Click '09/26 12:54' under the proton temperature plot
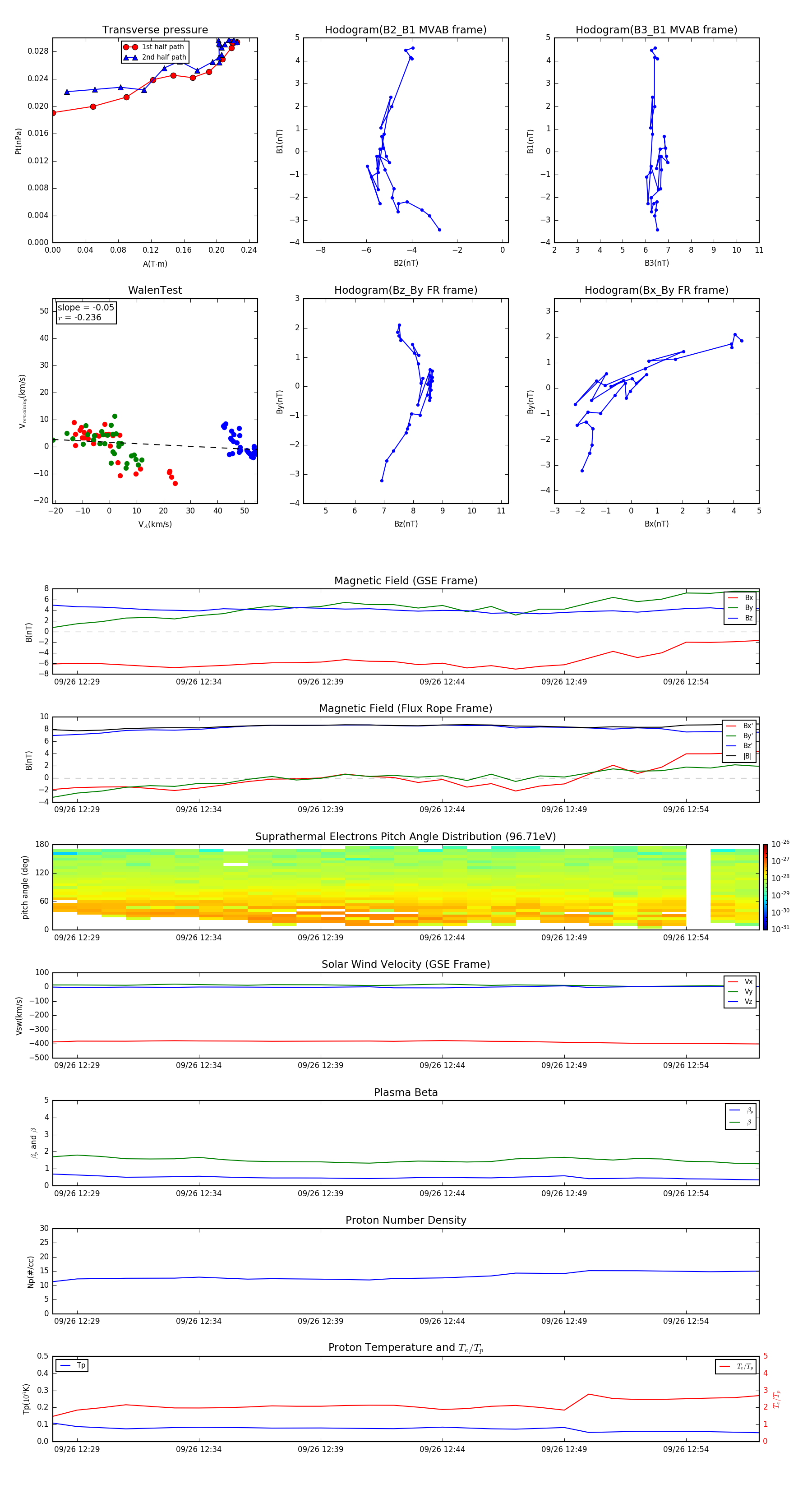 685,1449
